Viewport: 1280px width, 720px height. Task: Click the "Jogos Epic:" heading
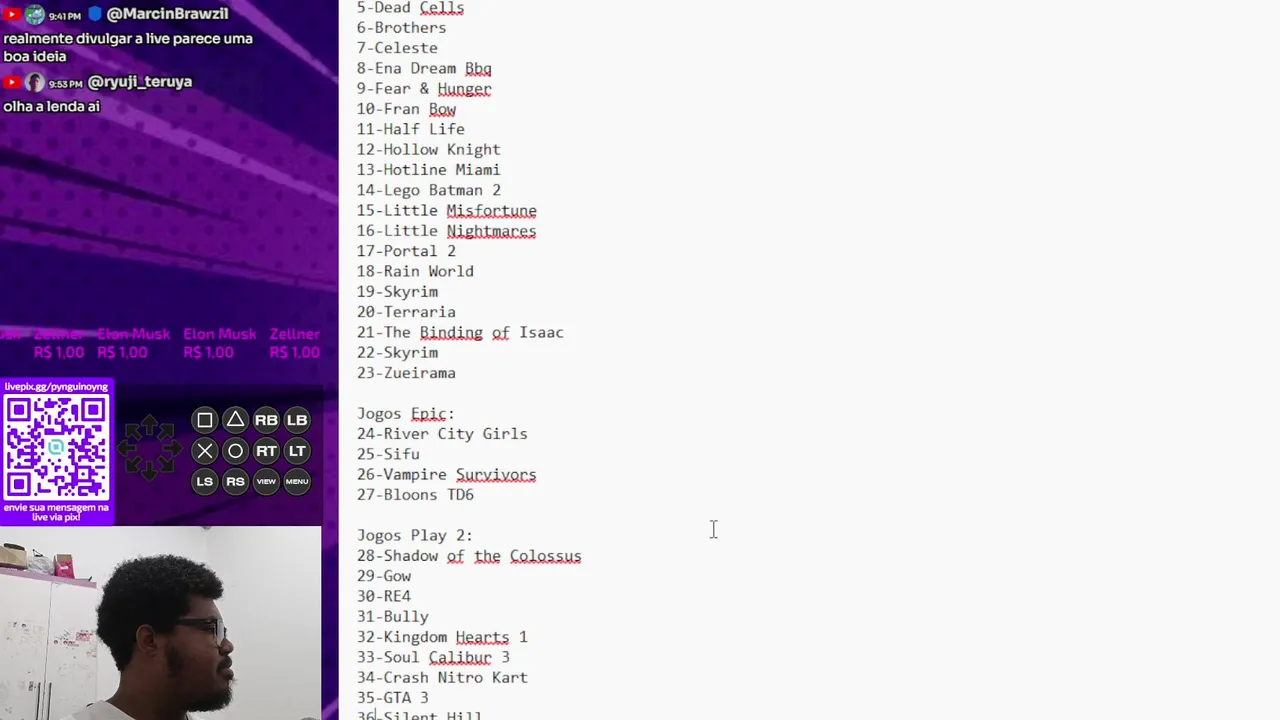(406, 414)
